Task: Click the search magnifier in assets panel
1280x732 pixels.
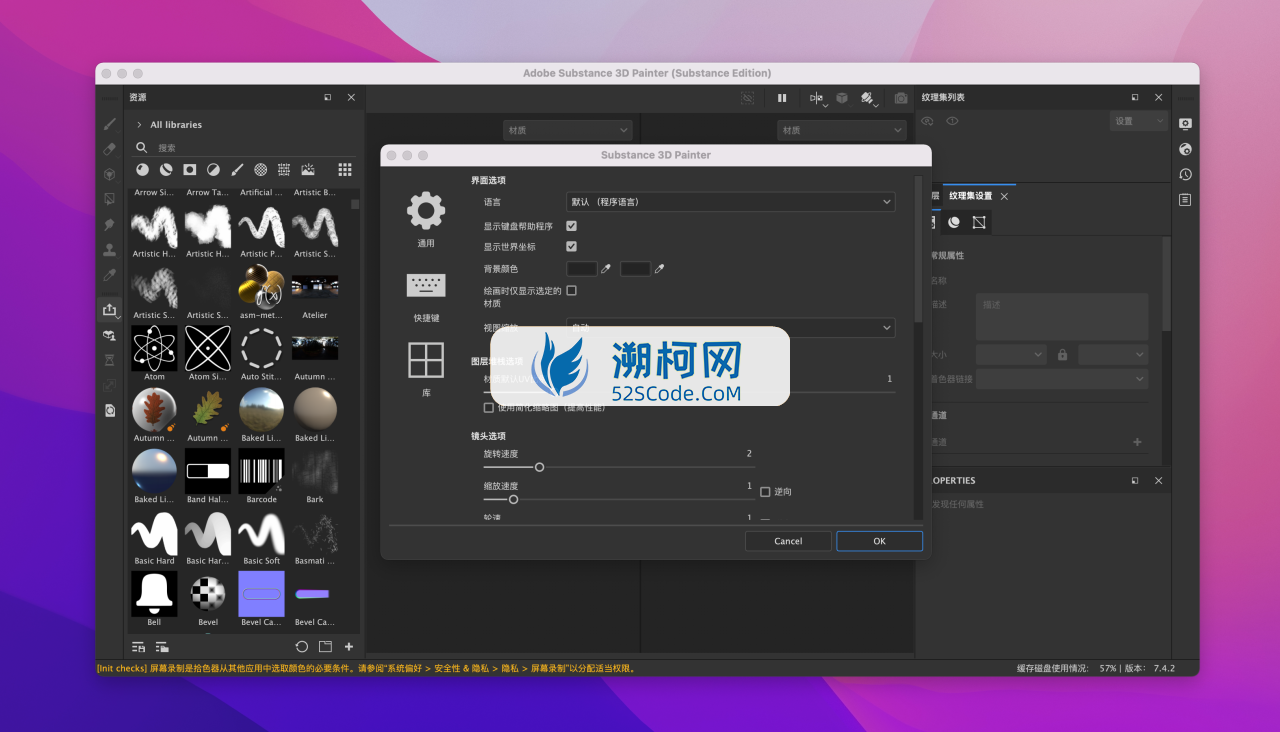Action: [x=142, y=147]
